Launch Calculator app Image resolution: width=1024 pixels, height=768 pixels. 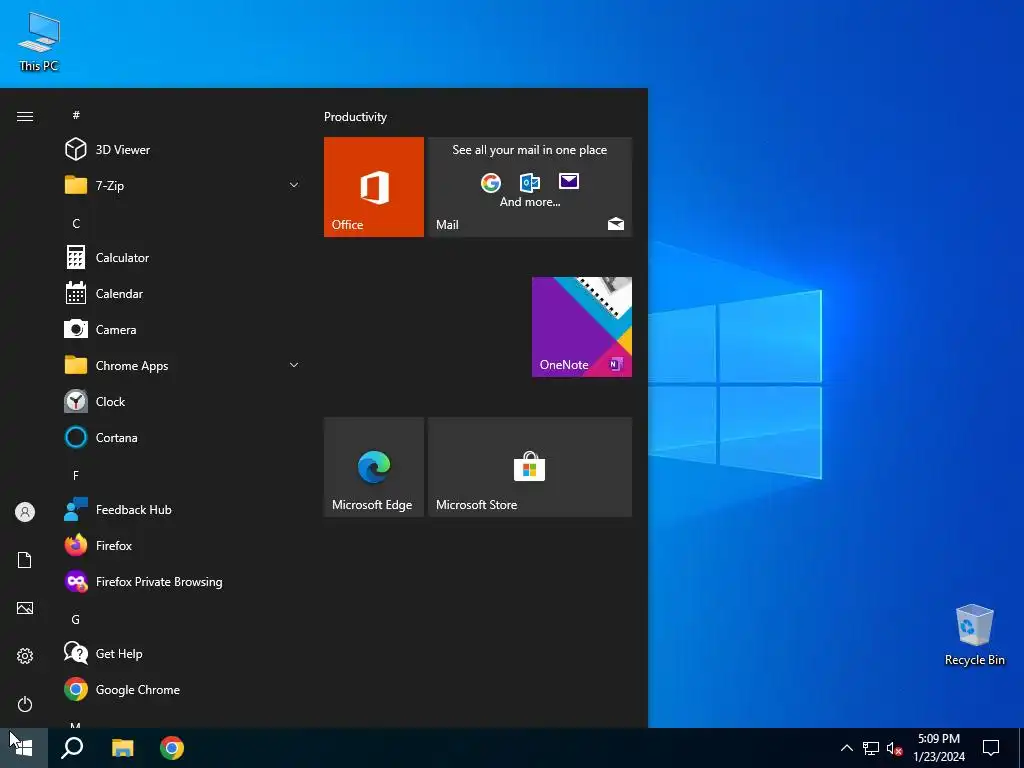pos(183,257)
